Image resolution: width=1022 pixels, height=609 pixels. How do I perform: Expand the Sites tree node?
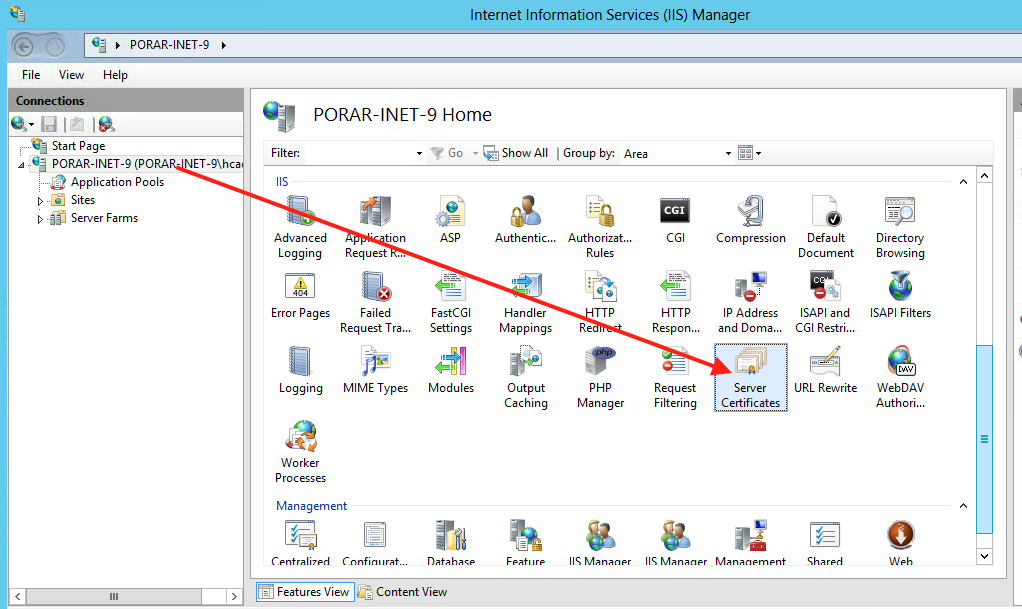[41, 201]
